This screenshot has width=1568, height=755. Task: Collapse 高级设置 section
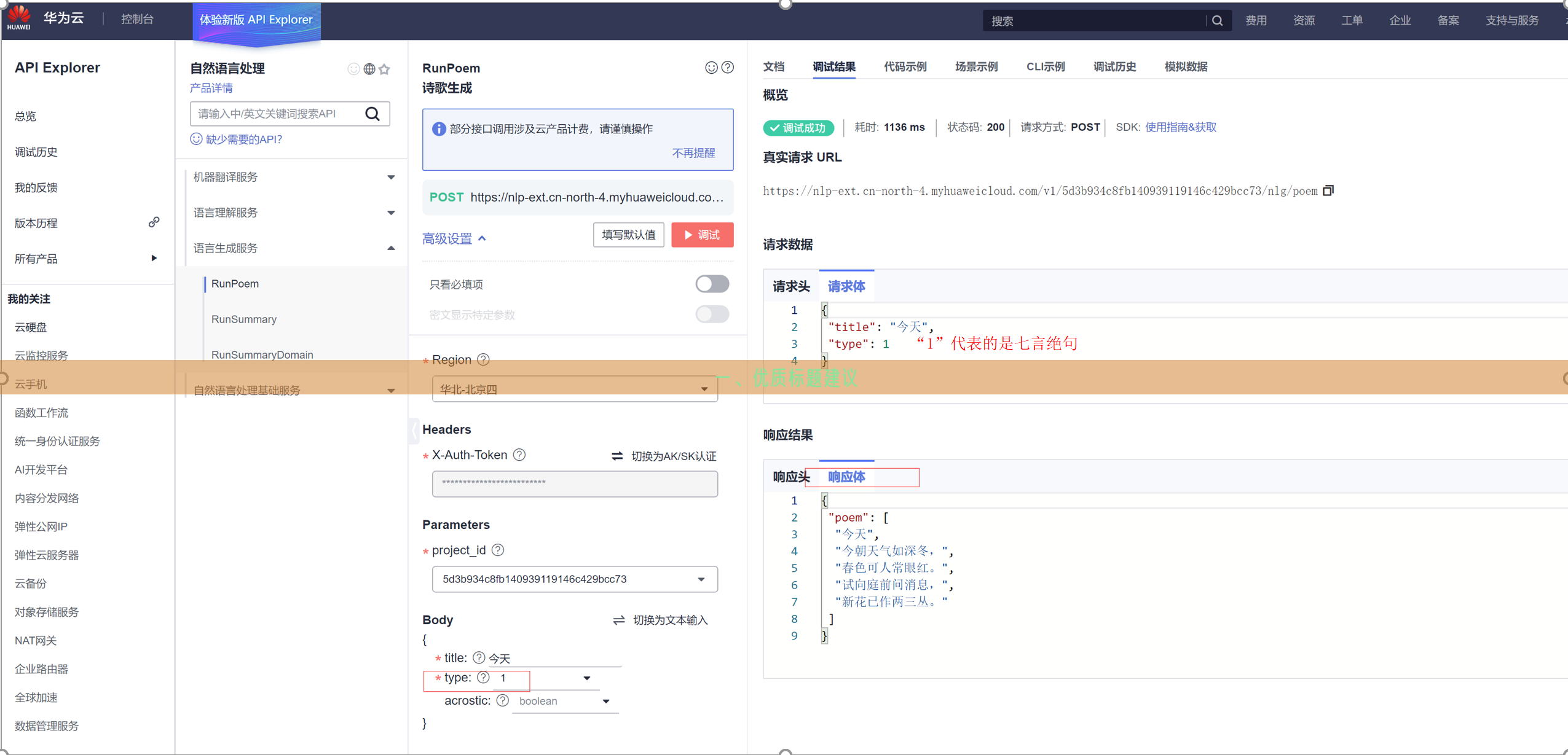coord(454,238)
